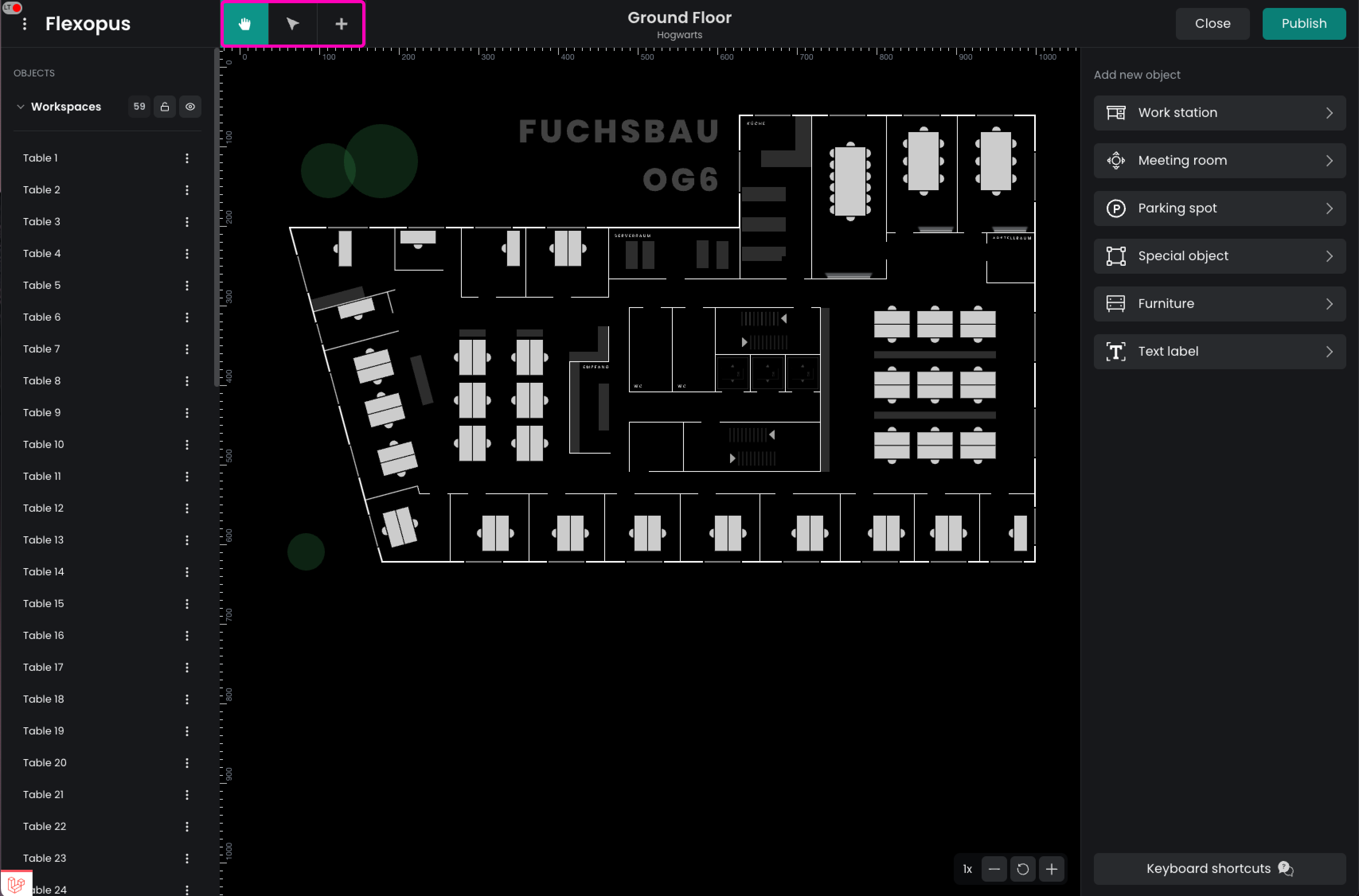
Task: Select the arrow pointer tool
Action: click(x=293, y=23)
